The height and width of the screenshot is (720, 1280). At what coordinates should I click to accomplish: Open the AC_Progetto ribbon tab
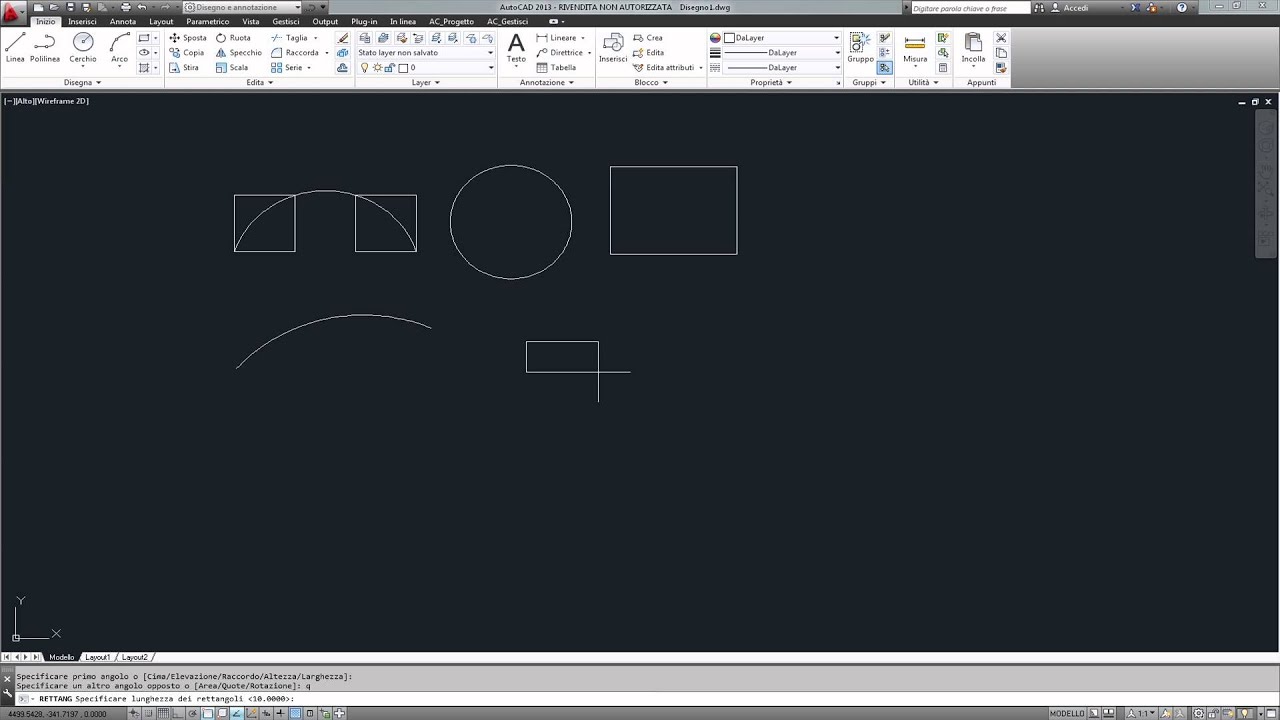pyautogui.click(x=451, y=21)
